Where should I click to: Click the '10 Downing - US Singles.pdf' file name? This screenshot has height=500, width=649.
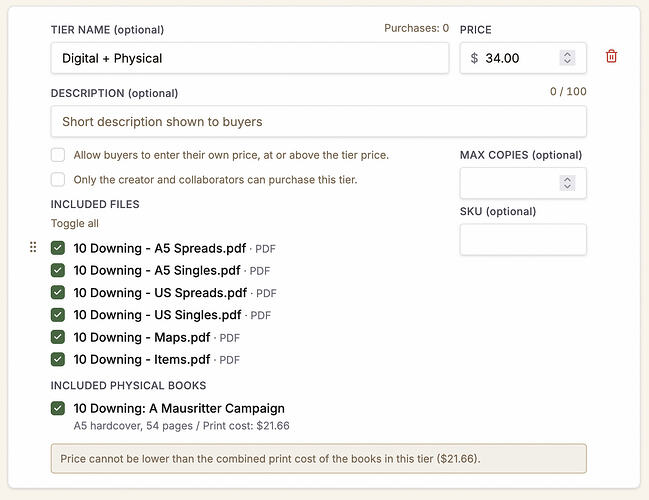pyautogui.click(x=157, y=315)
